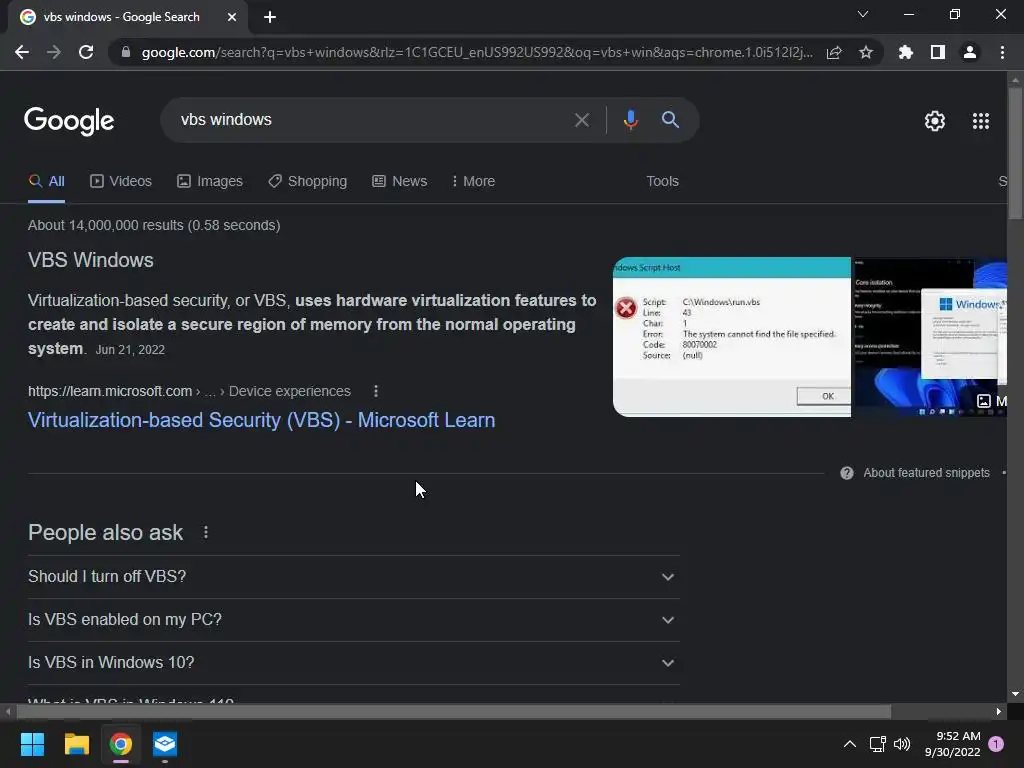Click the Chrome taskbar icon
Viewport: 1024px width, 768px height.
tap(121, 744)
